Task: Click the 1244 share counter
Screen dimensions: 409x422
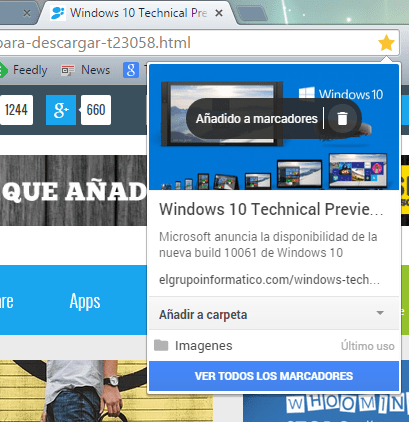Action: (x=16, y=110)
